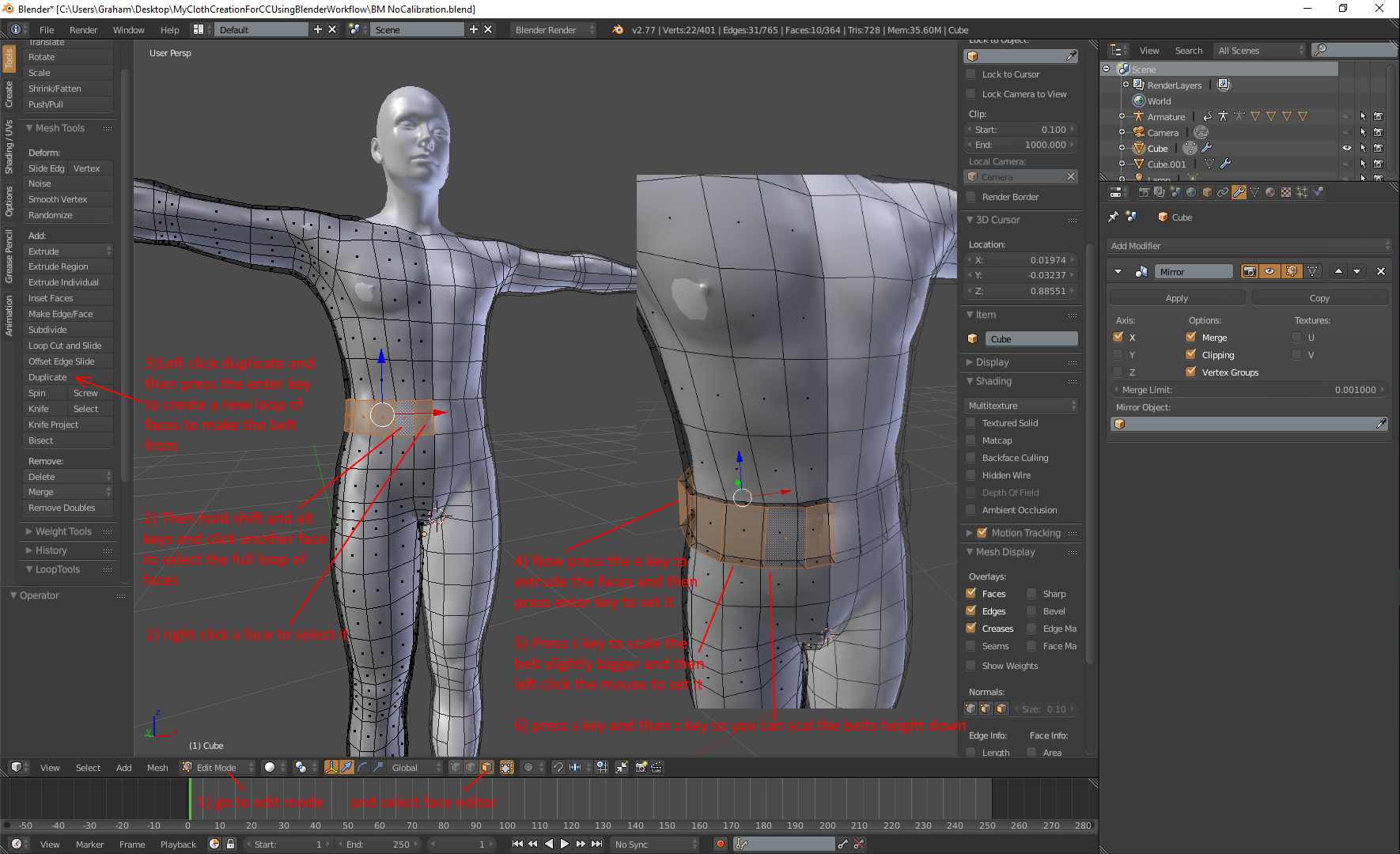Switch to the Grease Pencil tab
The width and height of the screenshot is (1400, 854).
(9, 255)
